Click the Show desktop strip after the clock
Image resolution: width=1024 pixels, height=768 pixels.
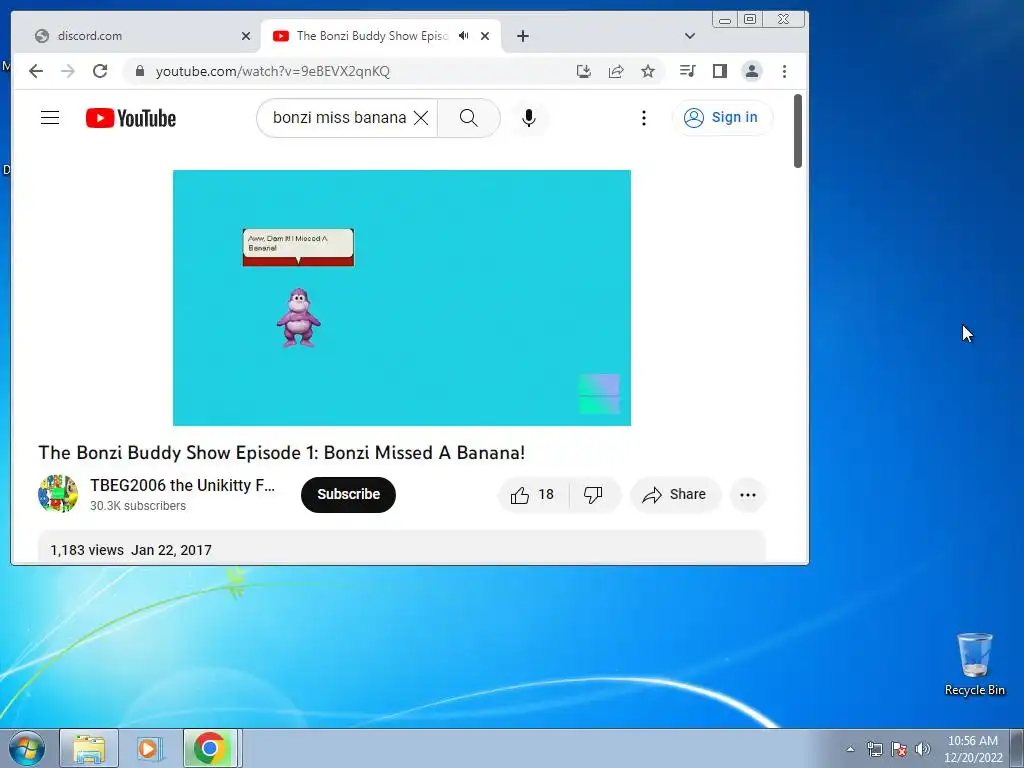click(x=1017, y=748)
